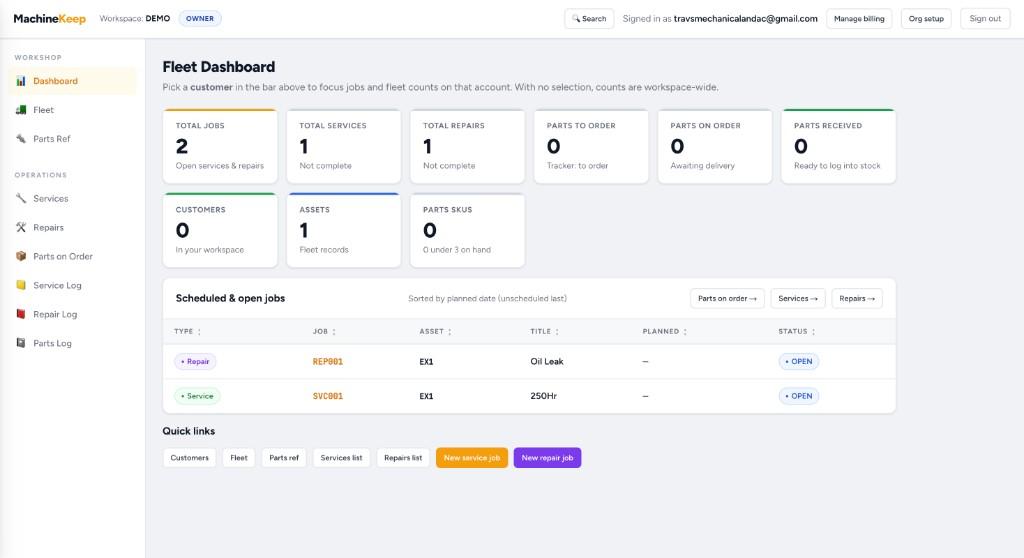Open the Services icon in Operations

21,198
